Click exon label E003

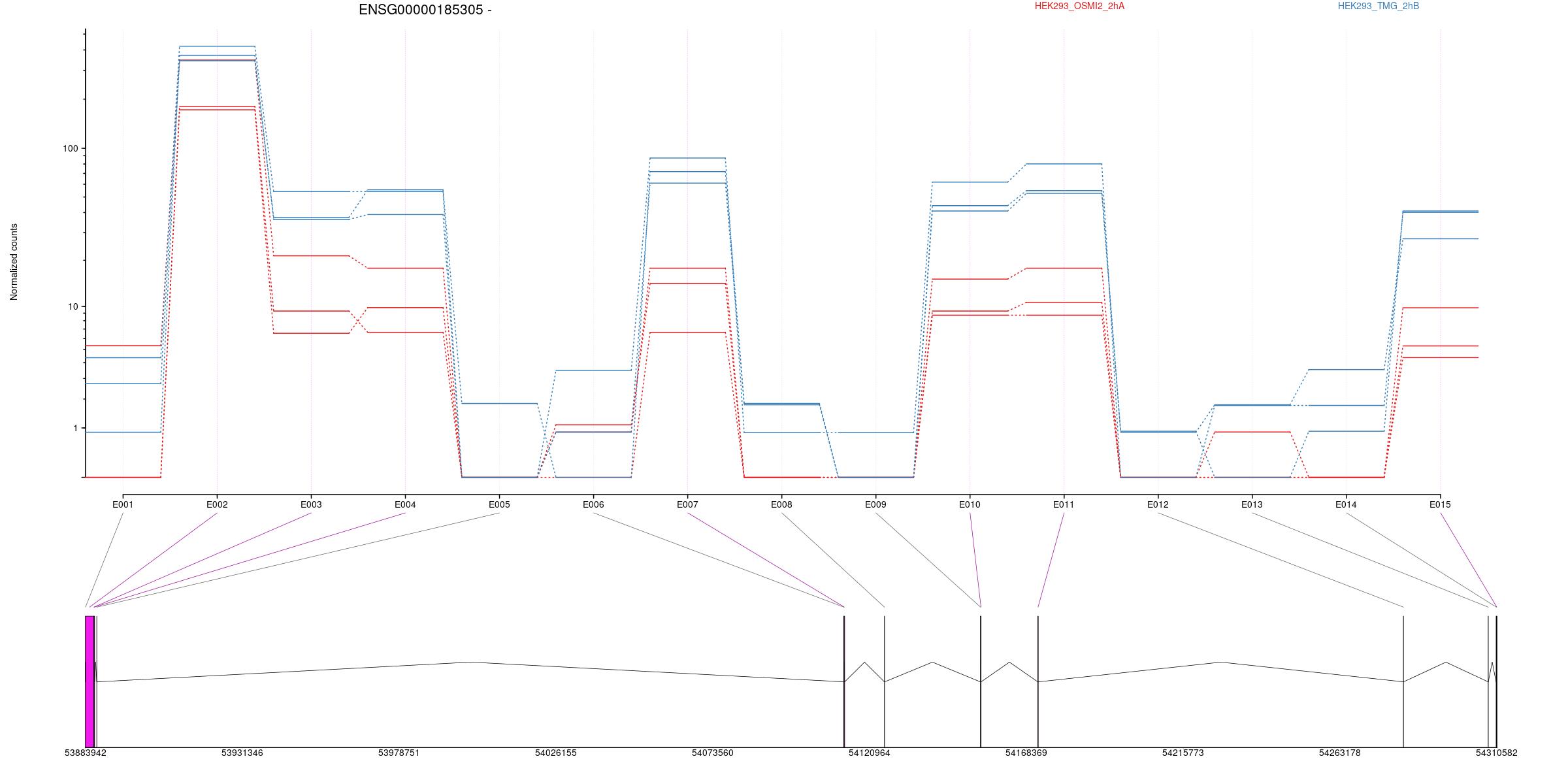click(x=311, y=504)
